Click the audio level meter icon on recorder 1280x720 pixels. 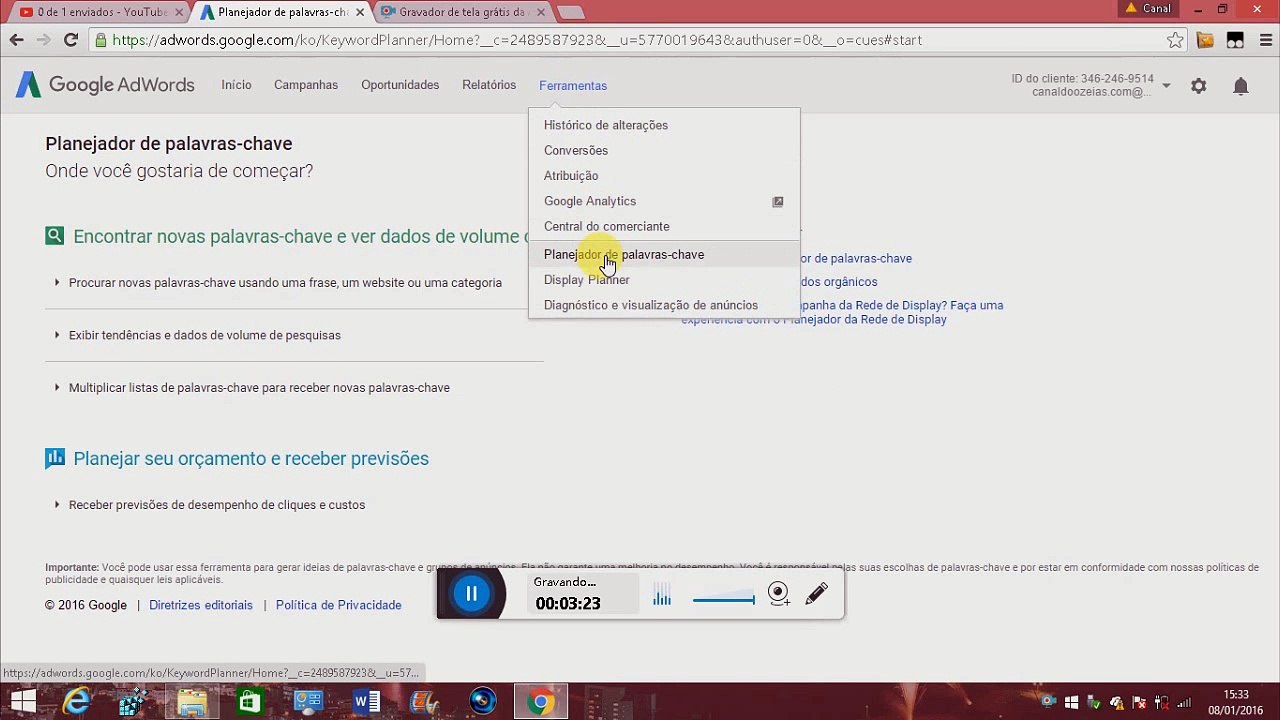(x=662, y=596)
